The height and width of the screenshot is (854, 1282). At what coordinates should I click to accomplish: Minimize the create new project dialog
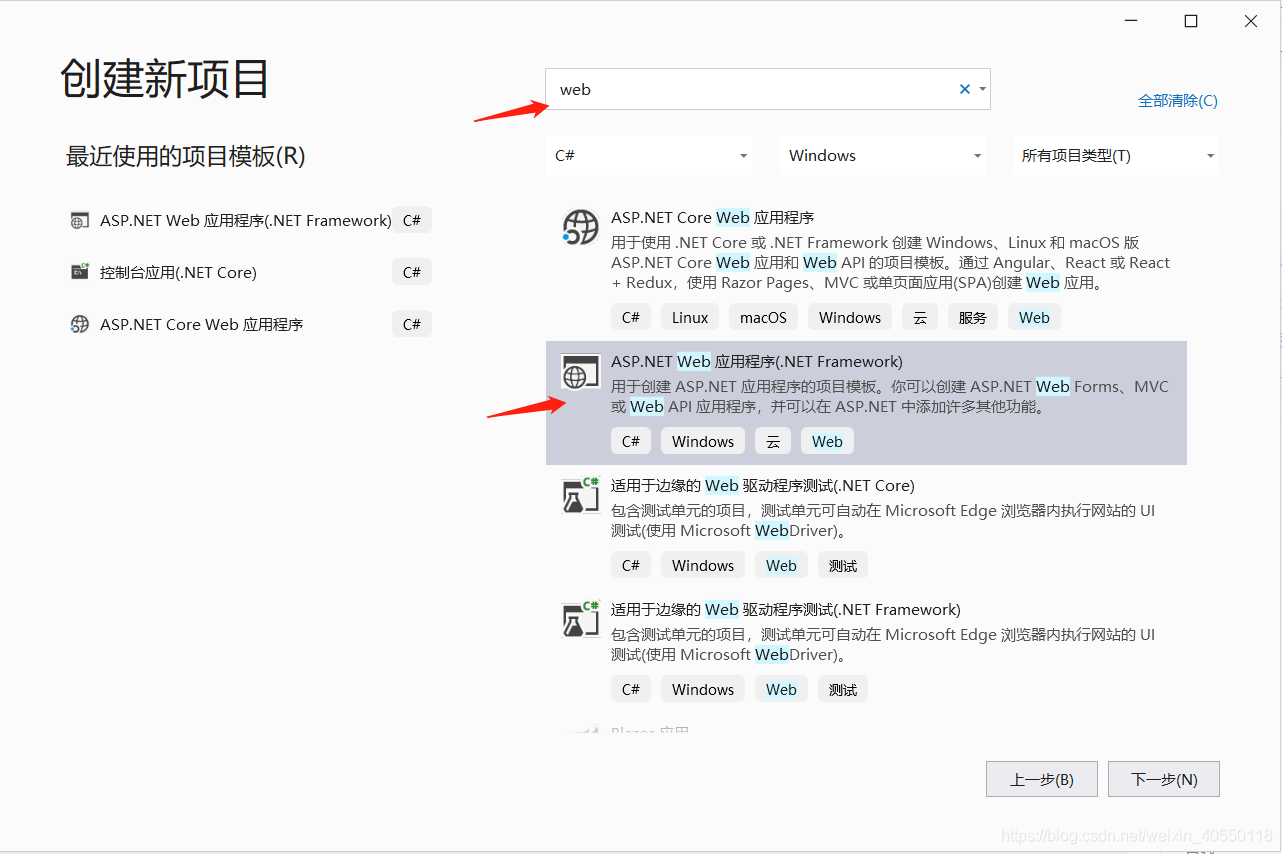click(x=1131, y=21)
